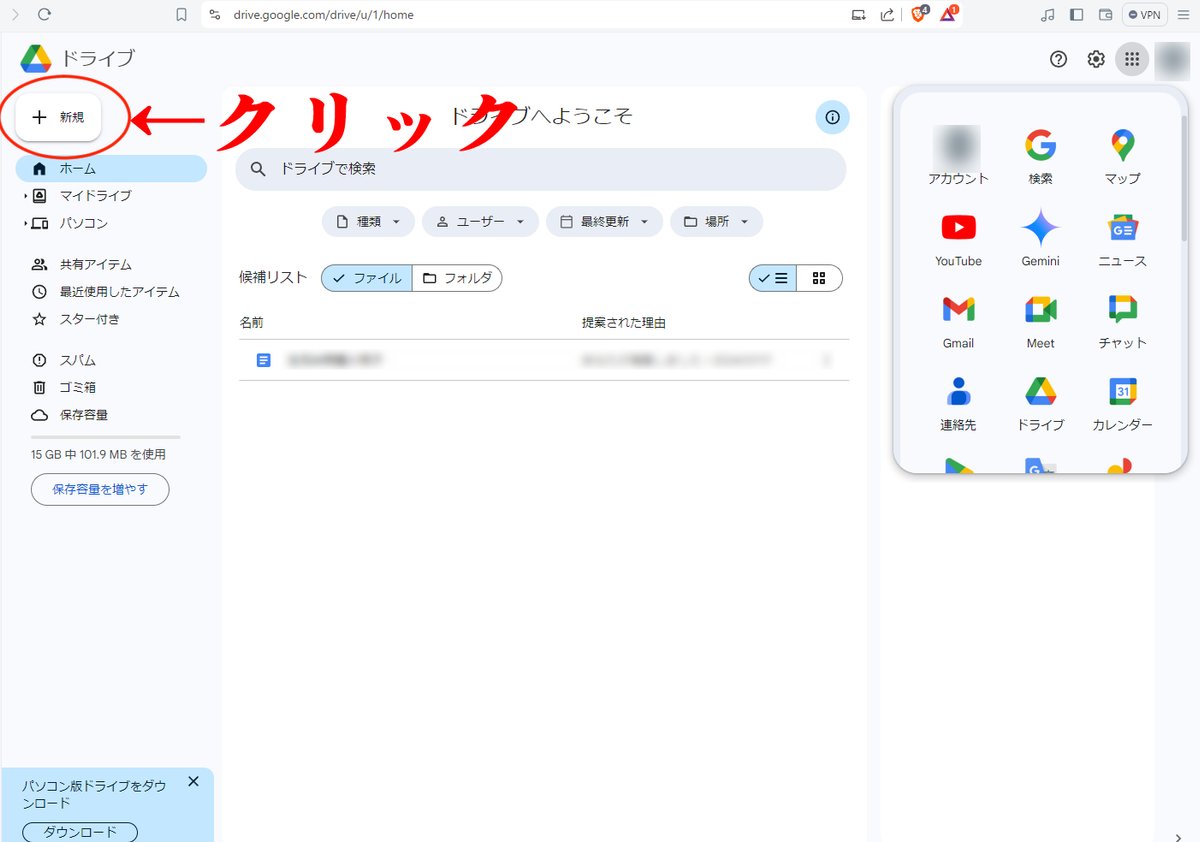
Task: Open Gmail from apps panel
Action: (958, 320)
